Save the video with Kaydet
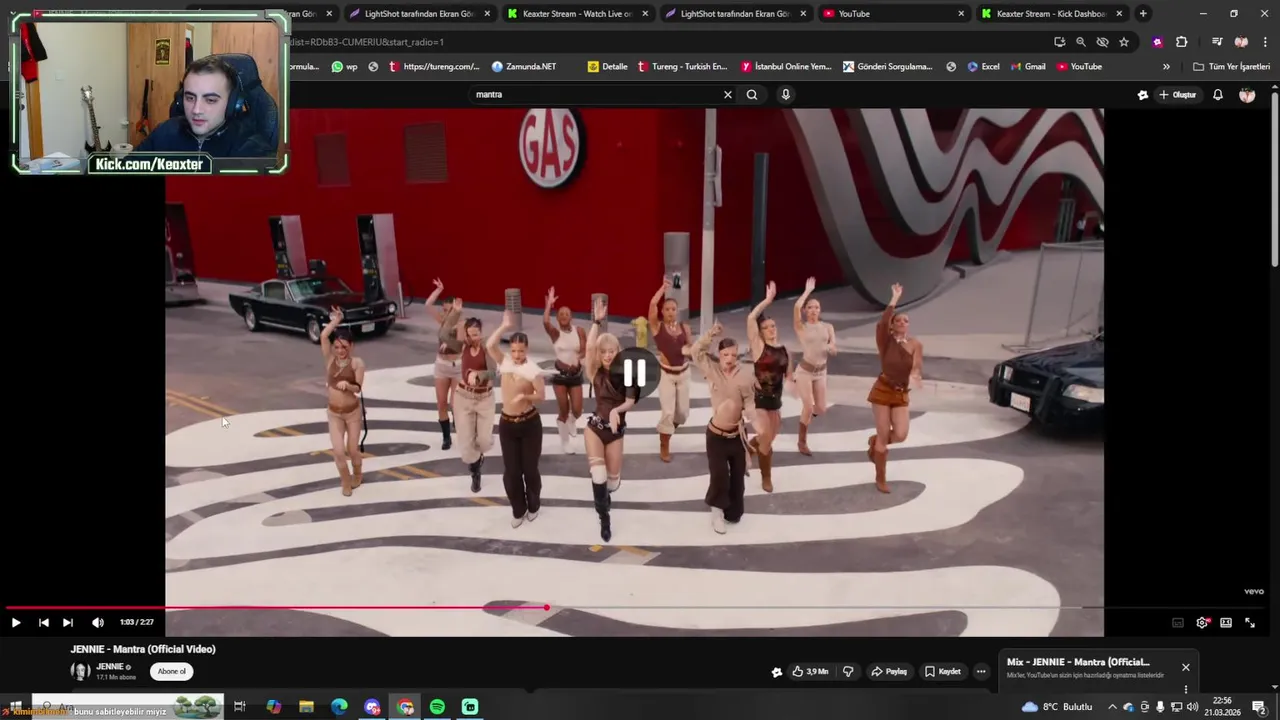This screenshot has width=1280, height=720. point(943,671)
